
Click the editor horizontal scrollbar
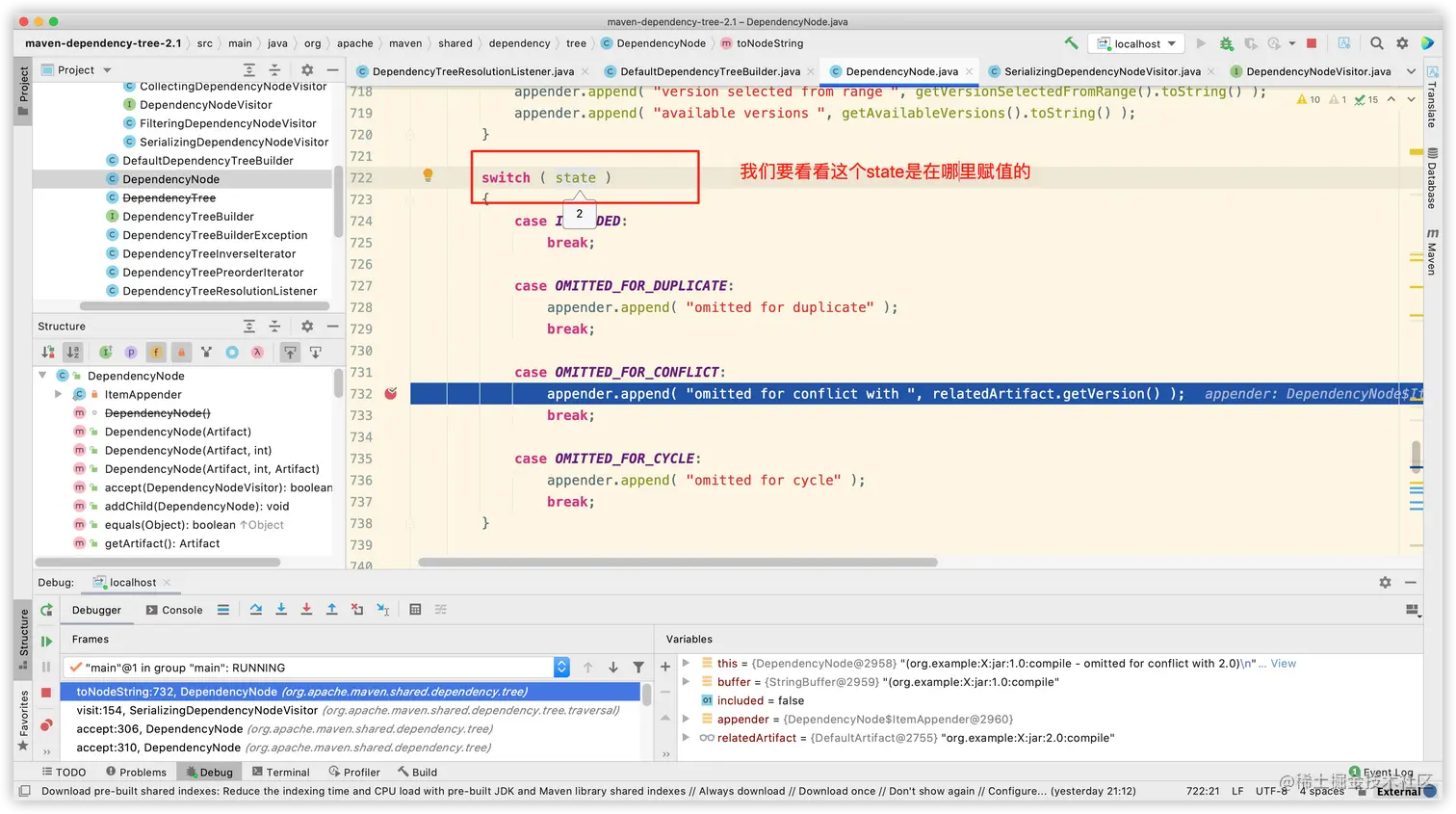(x=677, y=562)
